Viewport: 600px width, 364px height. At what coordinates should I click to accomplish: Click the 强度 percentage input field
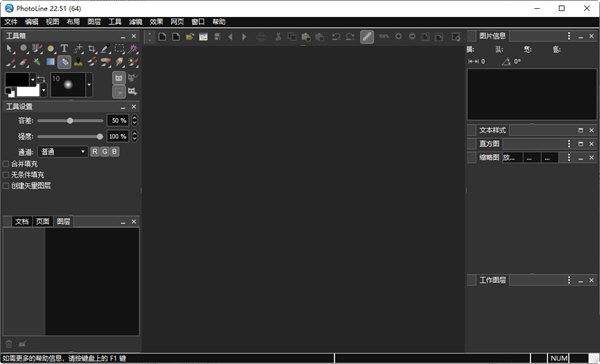[118, 136]
